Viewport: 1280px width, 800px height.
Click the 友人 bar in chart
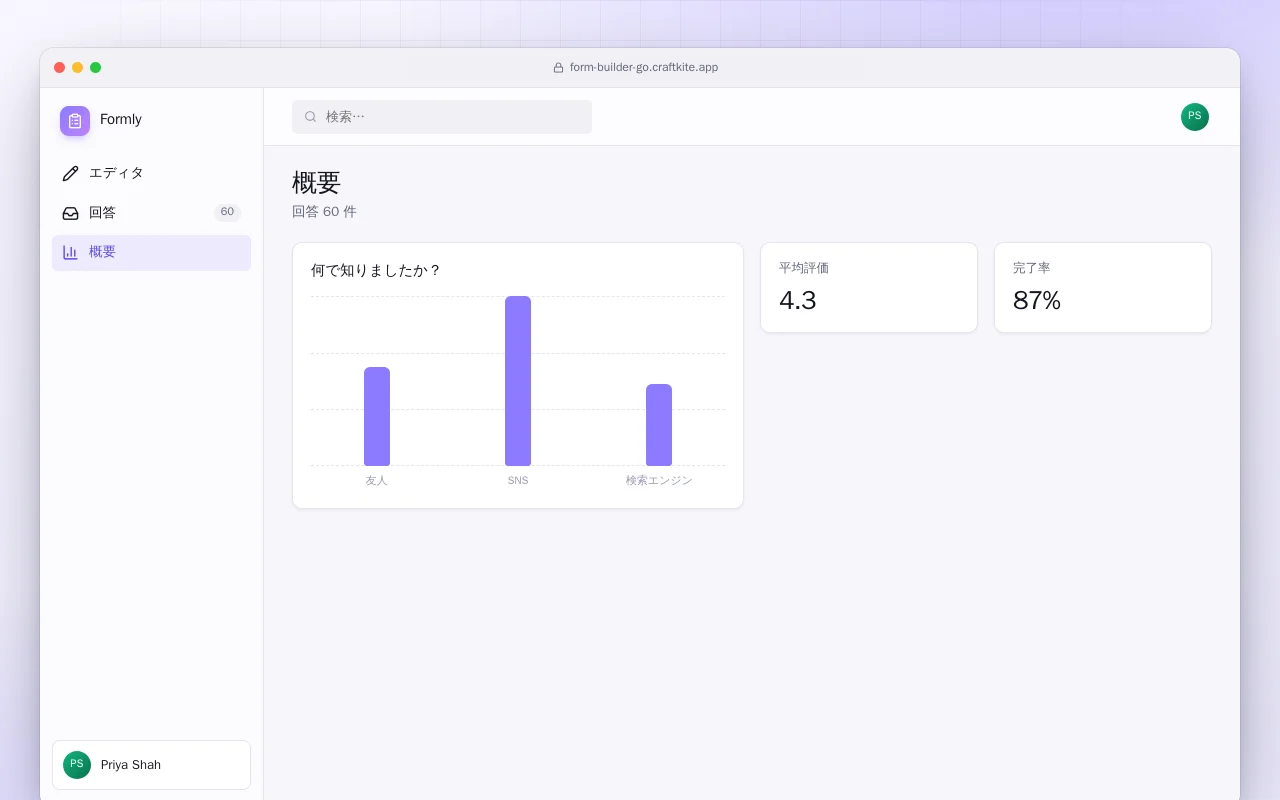pos(377,416)
